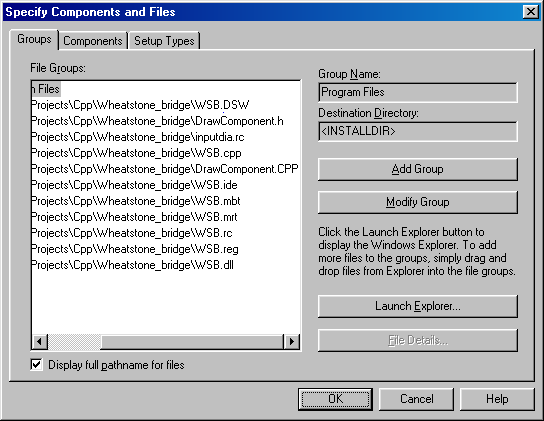Select DrawComponent.h file entry
Image resolution: width=544 pixels, height=421 pixels.
point(158,121)
